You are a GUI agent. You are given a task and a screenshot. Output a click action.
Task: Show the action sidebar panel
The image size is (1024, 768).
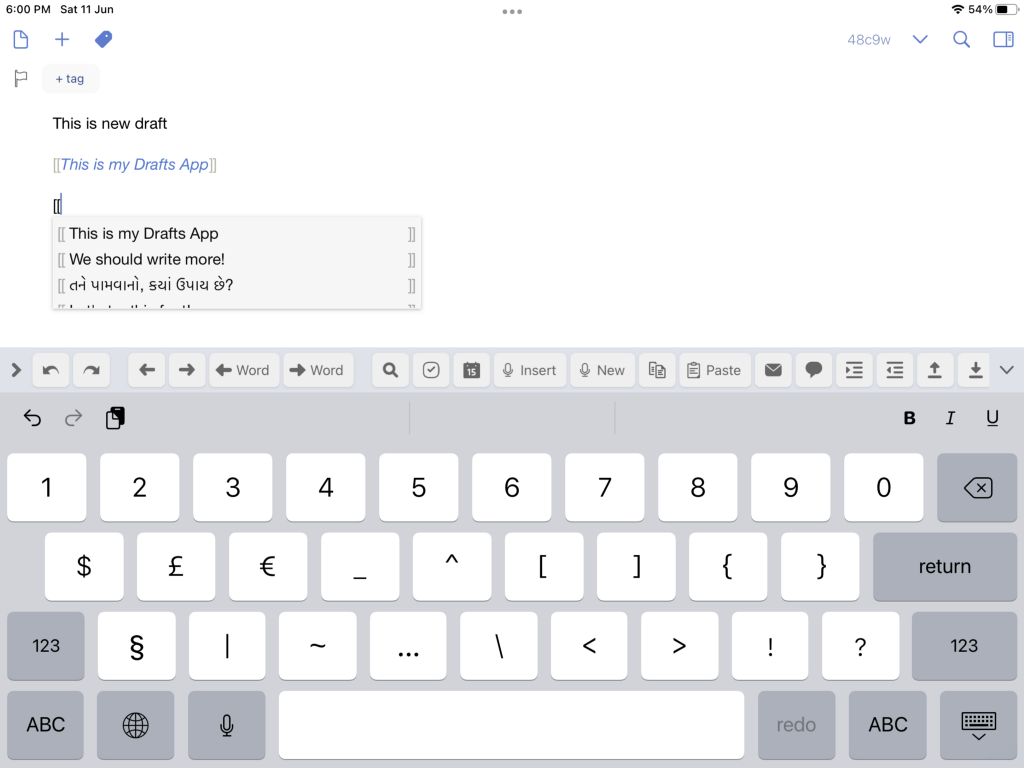[x=1003, y=40]
